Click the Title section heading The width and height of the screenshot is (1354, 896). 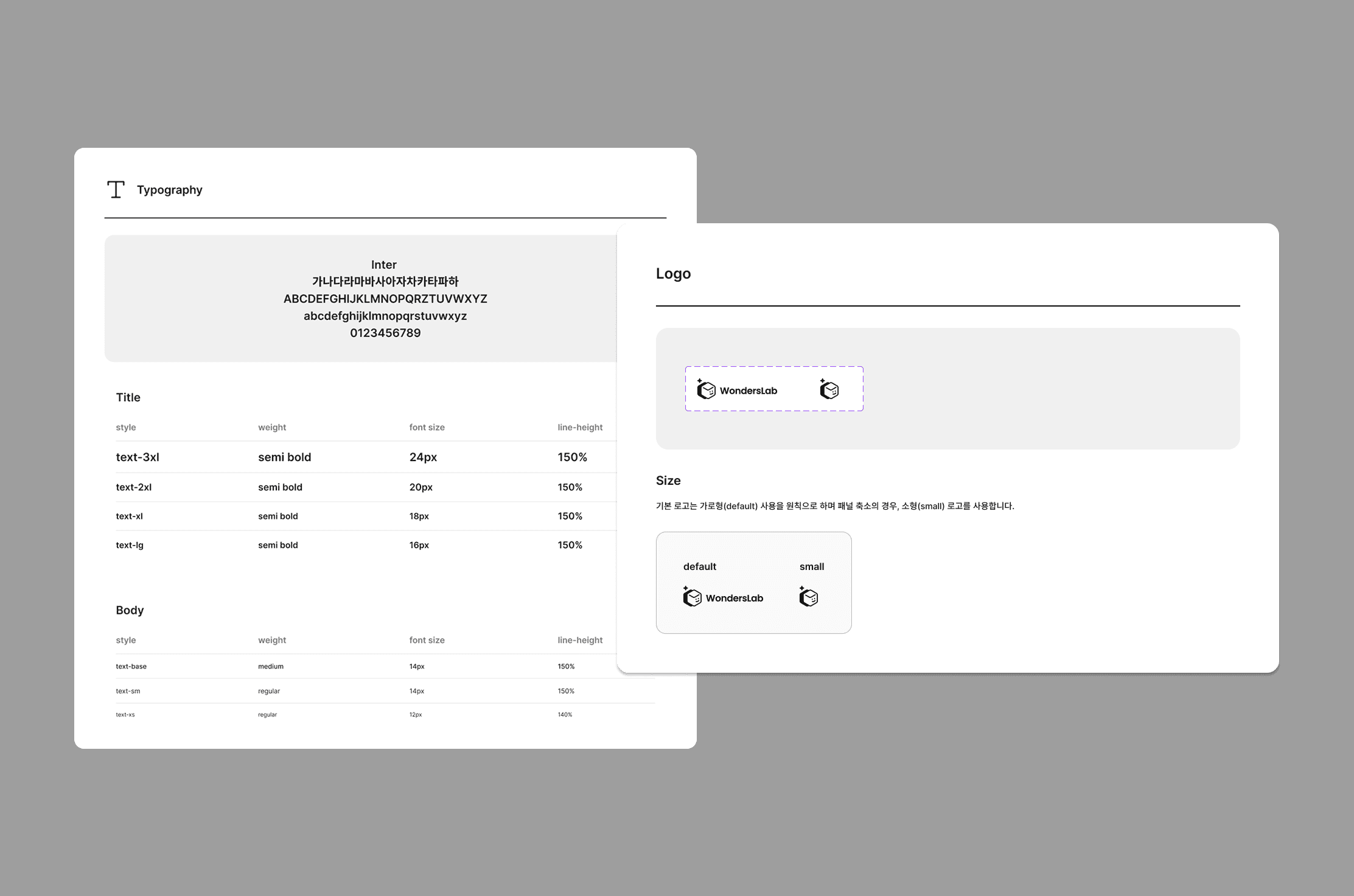(128, 397)
